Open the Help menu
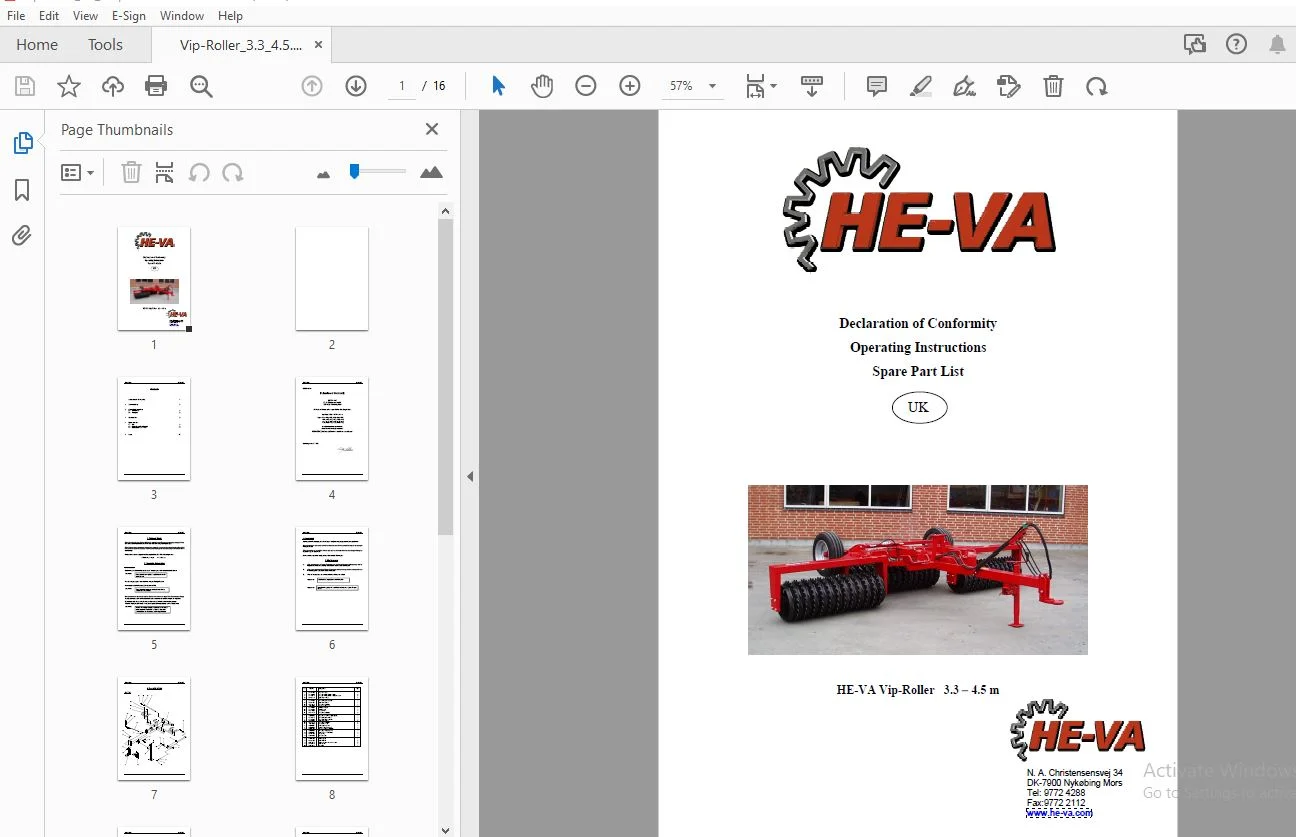Viewport: 1296px width, 837px height. click(x=230, y=16)
